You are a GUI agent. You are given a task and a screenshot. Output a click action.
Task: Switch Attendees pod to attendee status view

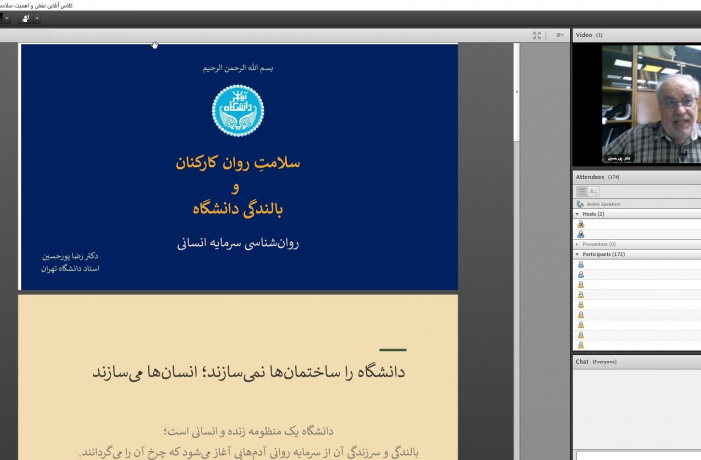[594, 191]
